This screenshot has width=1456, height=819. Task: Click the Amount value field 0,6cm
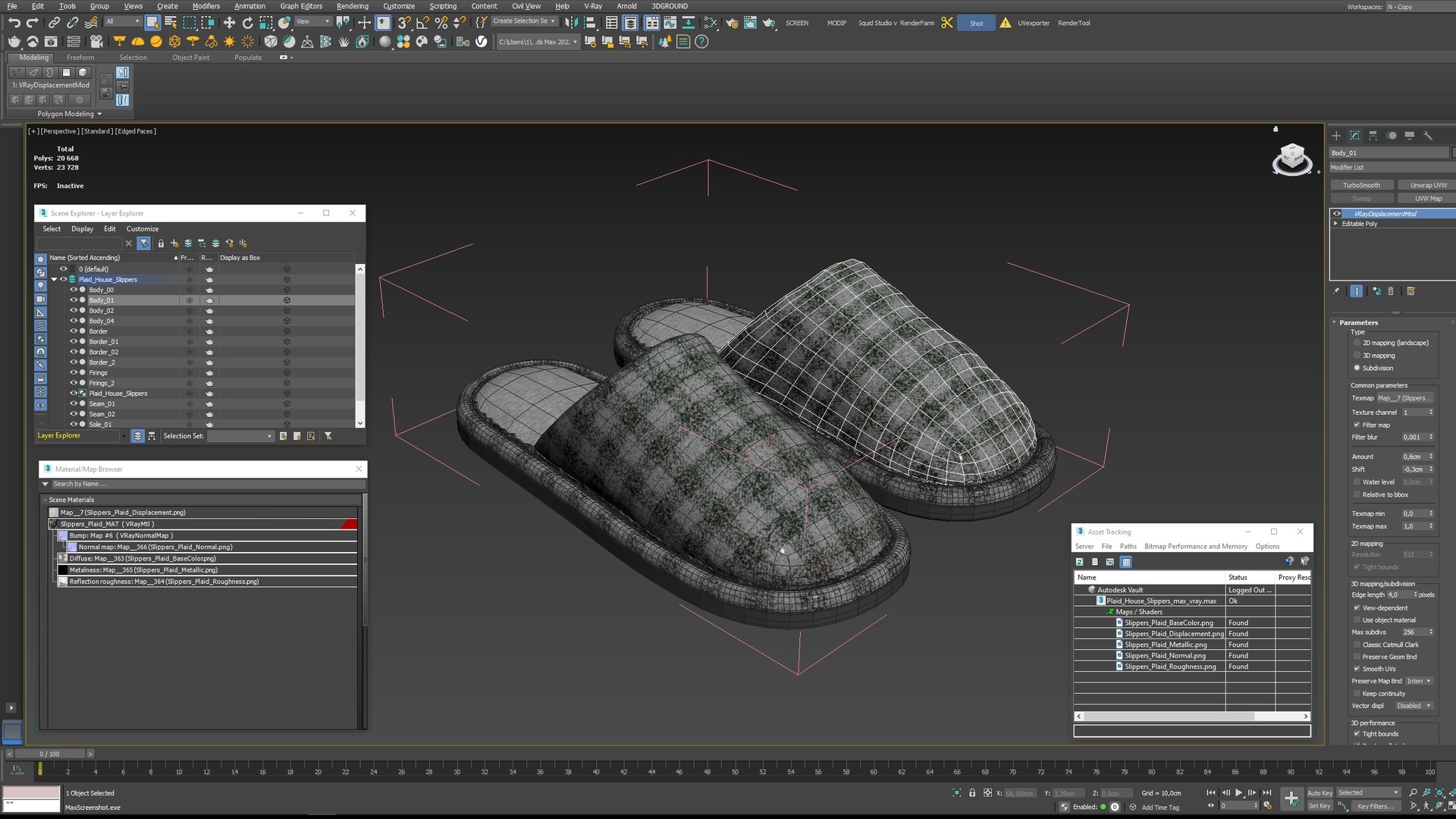1414,457
